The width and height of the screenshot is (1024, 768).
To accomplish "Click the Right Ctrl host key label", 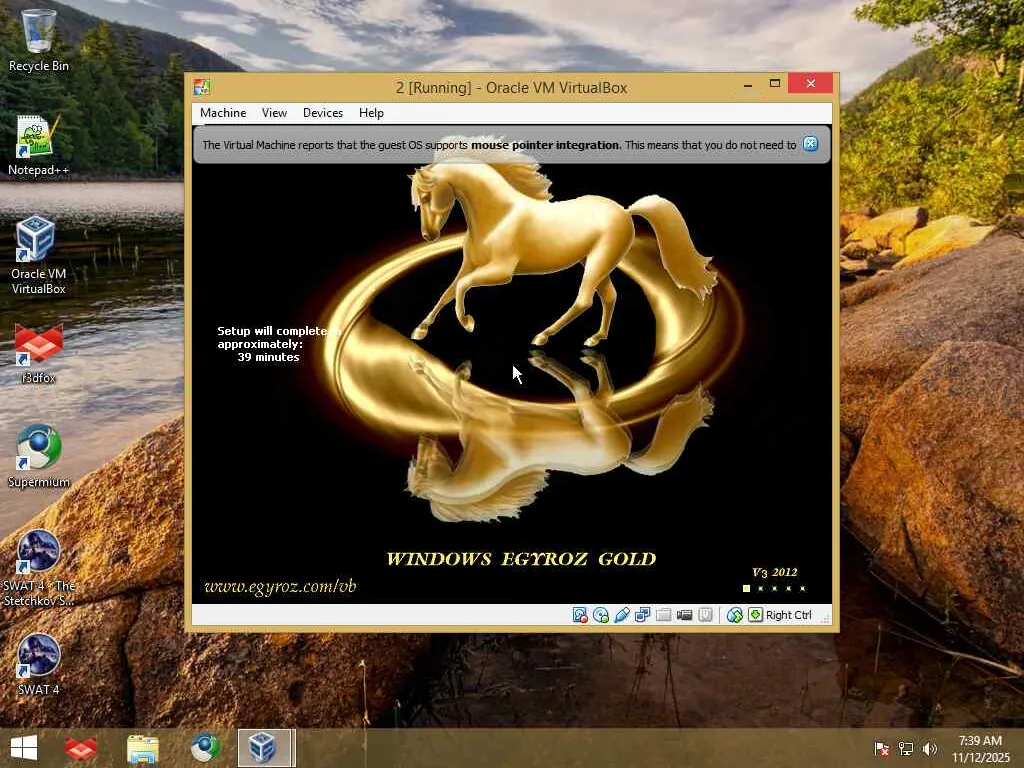I will point(788,615).
